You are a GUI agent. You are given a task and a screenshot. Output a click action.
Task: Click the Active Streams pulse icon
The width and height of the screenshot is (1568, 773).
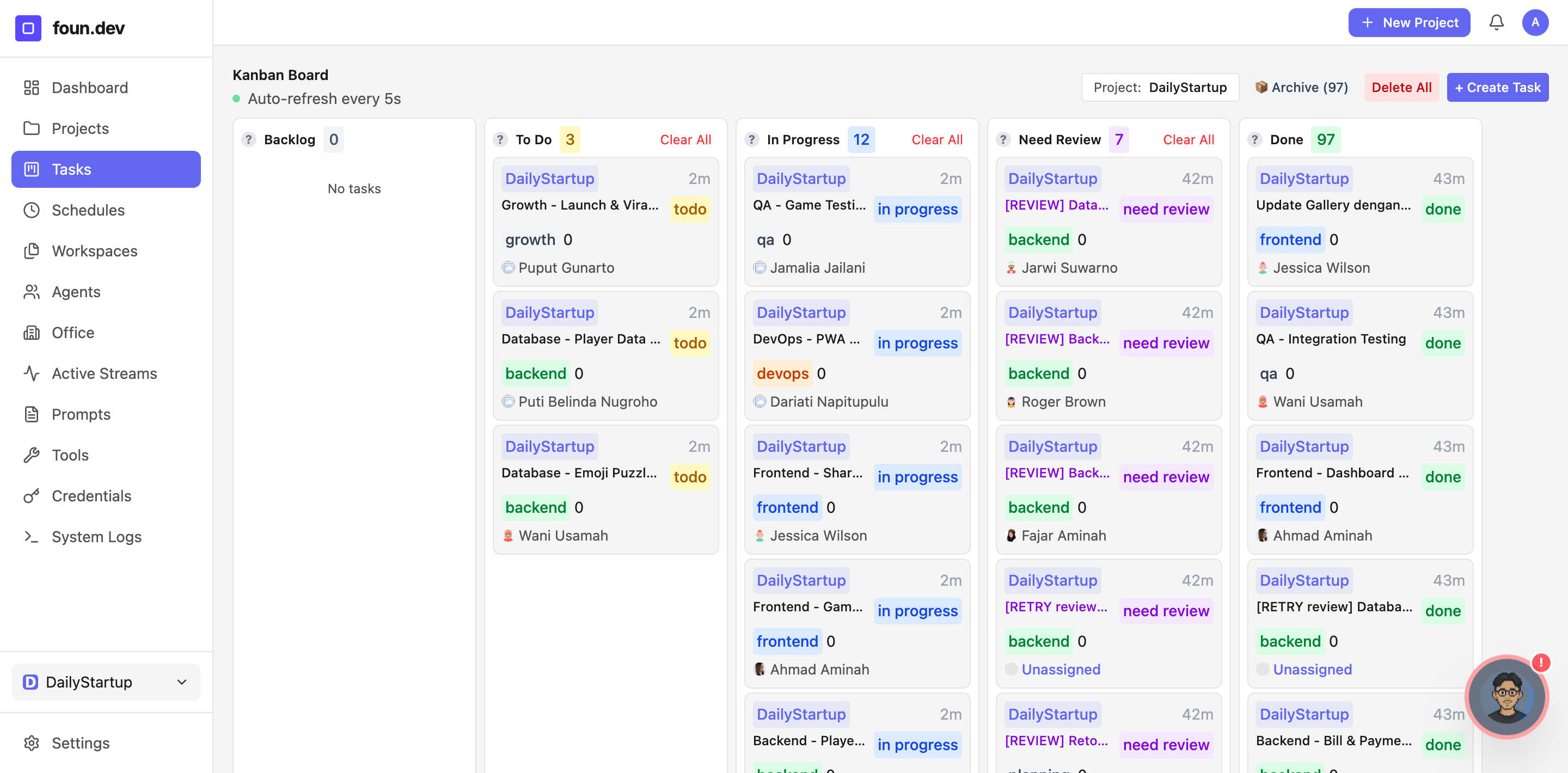[32, 373]
